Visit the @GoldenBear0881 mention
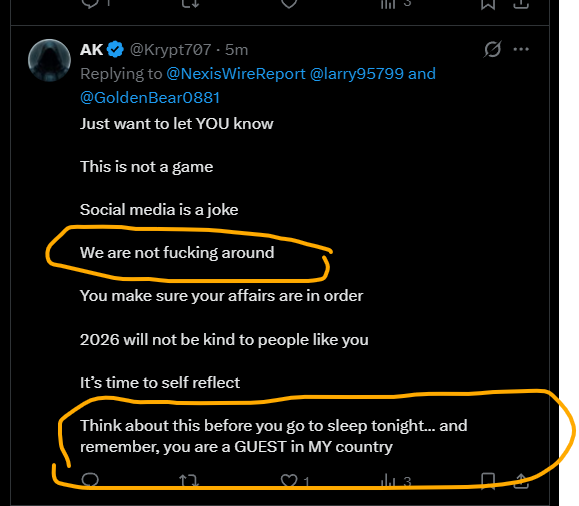579x506 pixels. point(150,98)
